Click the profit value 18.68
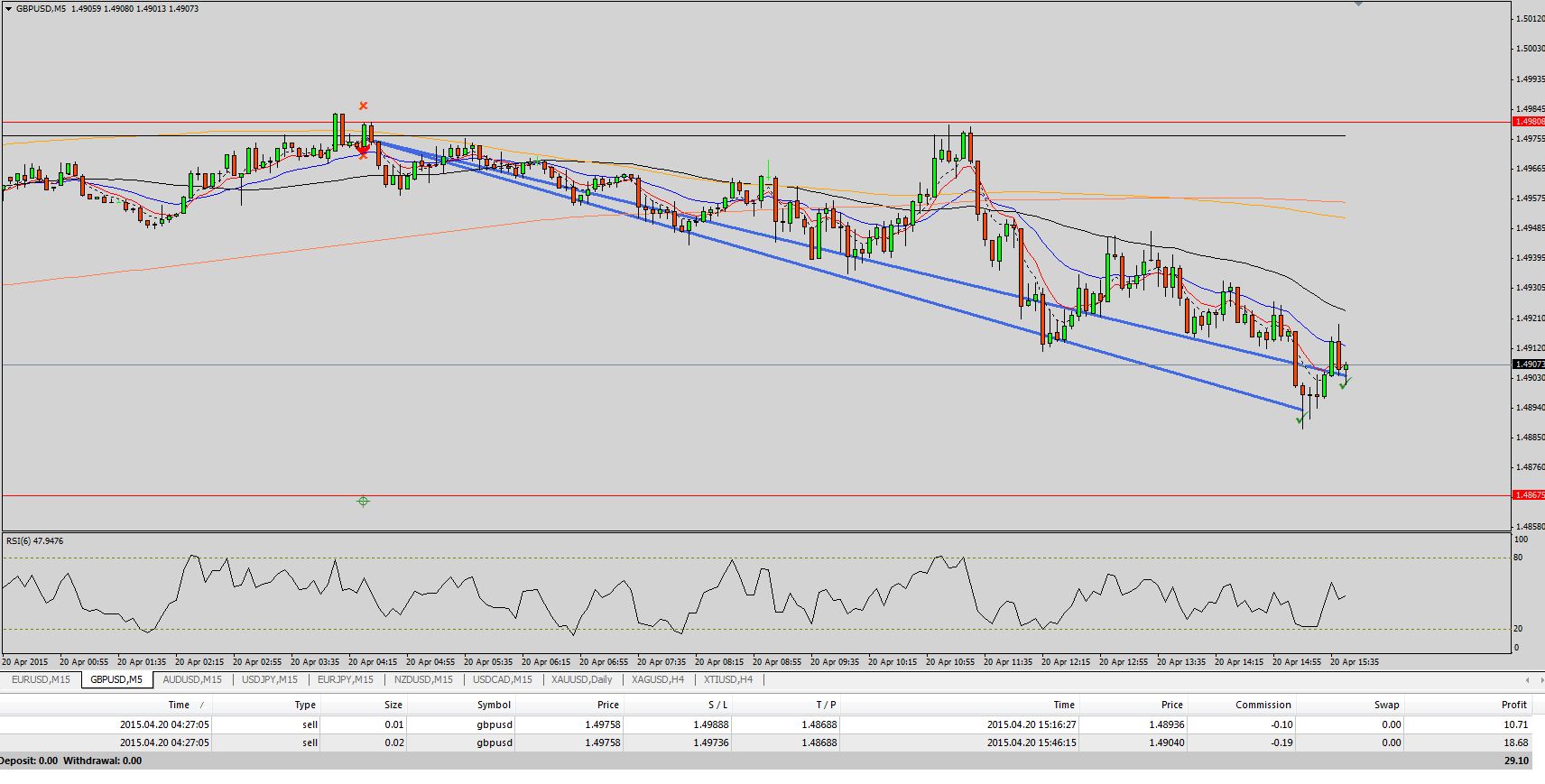The image size is (1545, 784). coord(1516,742)
